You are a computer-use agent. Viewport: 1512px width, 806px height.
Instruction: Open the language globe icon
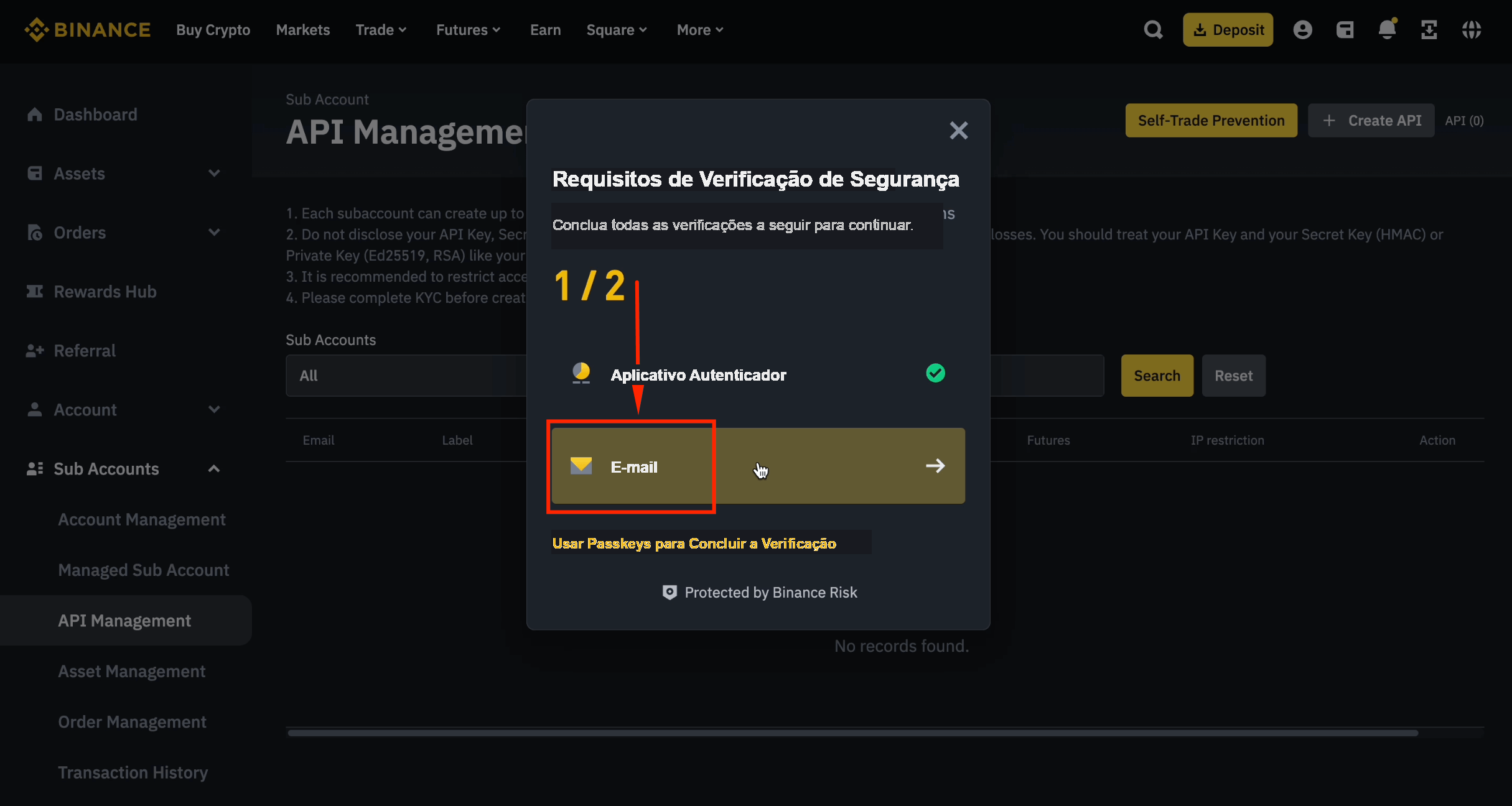[x=1472, y=30]
